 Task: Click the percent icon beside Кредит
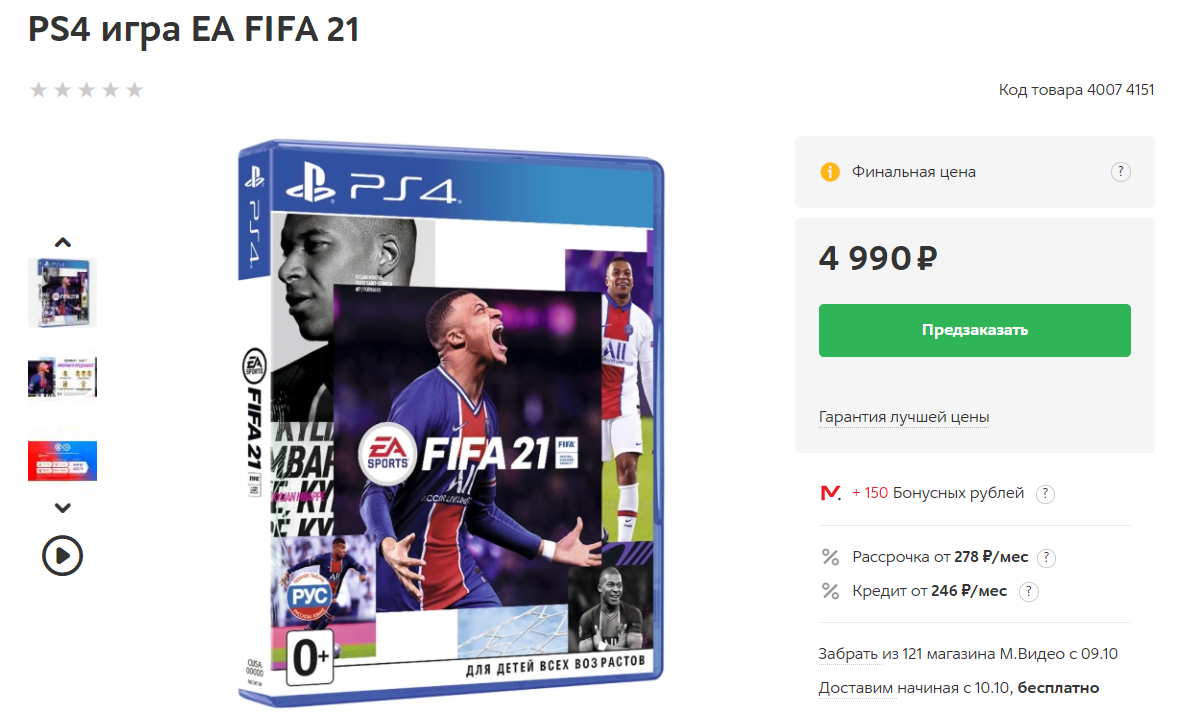[830, 591]
